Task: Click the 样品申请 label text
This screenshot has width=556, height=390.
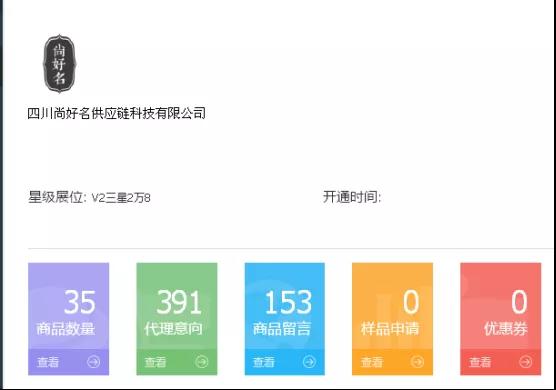Action: (x=390, y=329)
